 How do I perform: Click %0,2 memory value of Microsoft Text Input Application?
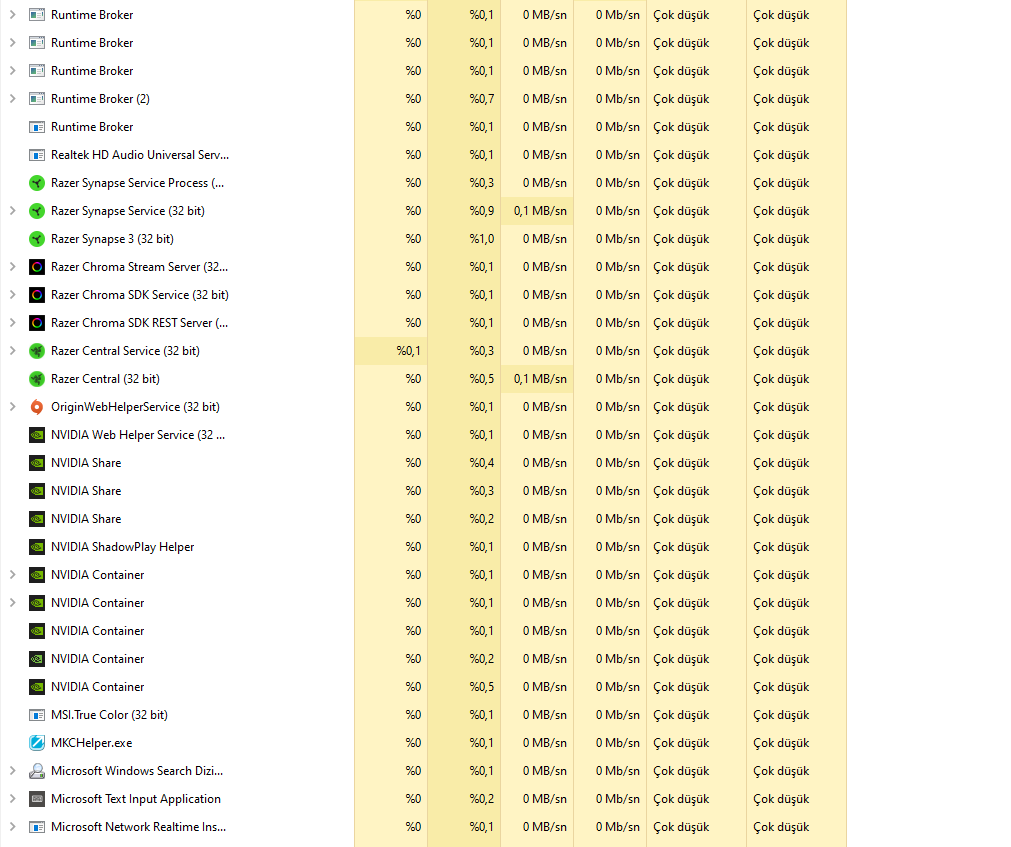pyautogui.click(x=482, y=799)
